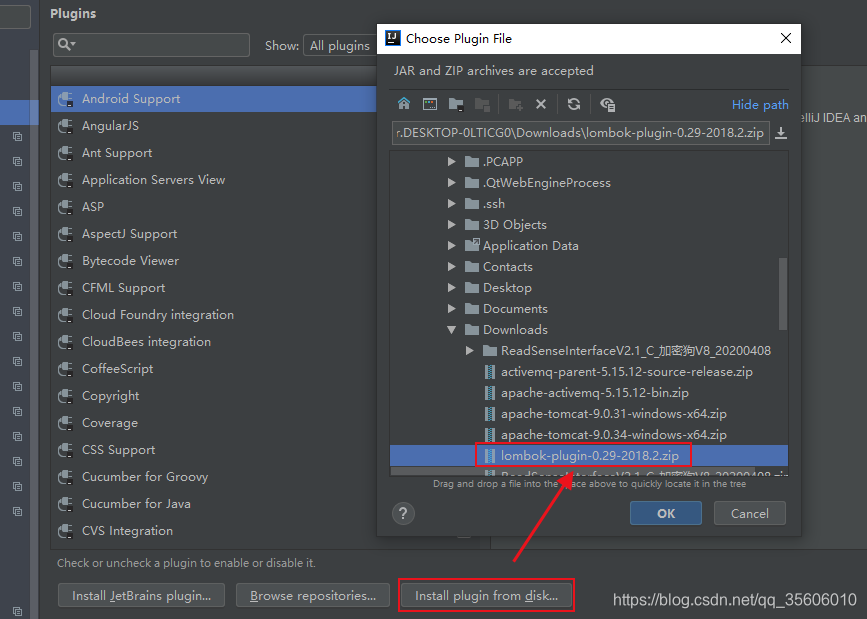Expand the Contacts folder
The image size is (867, 619).
point(452,267)
